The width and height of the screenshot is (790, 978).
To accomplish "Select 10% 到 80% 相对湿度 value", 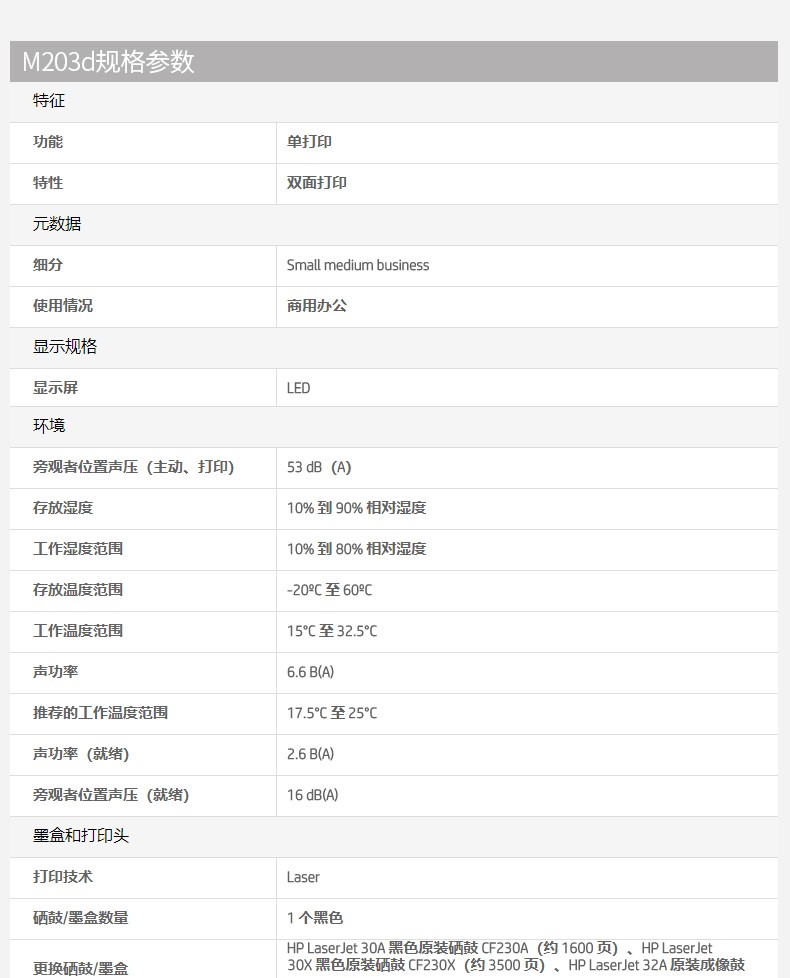I will click(357, 549).
